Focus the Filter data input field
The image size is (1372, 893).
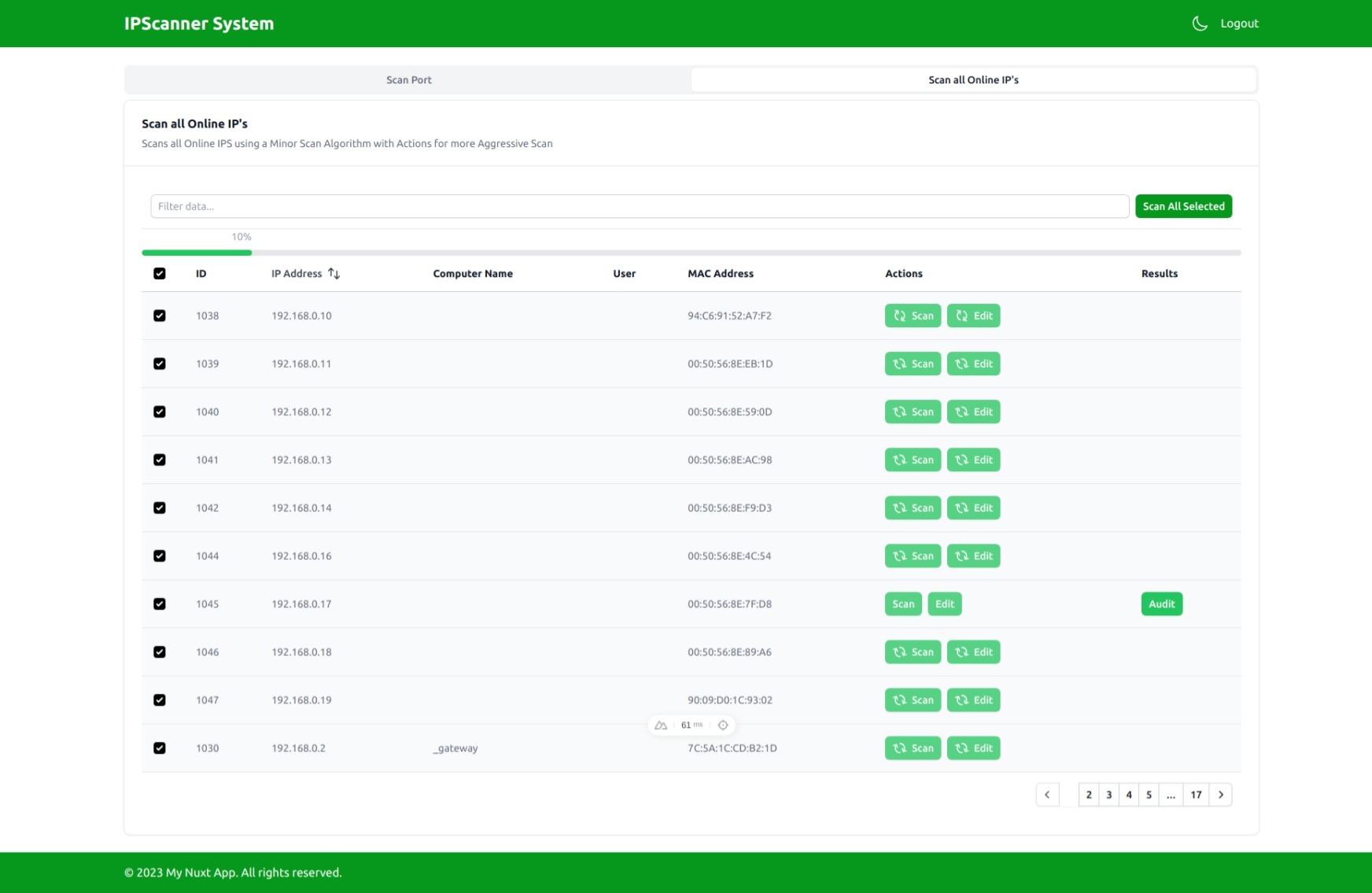coord(639,206)
